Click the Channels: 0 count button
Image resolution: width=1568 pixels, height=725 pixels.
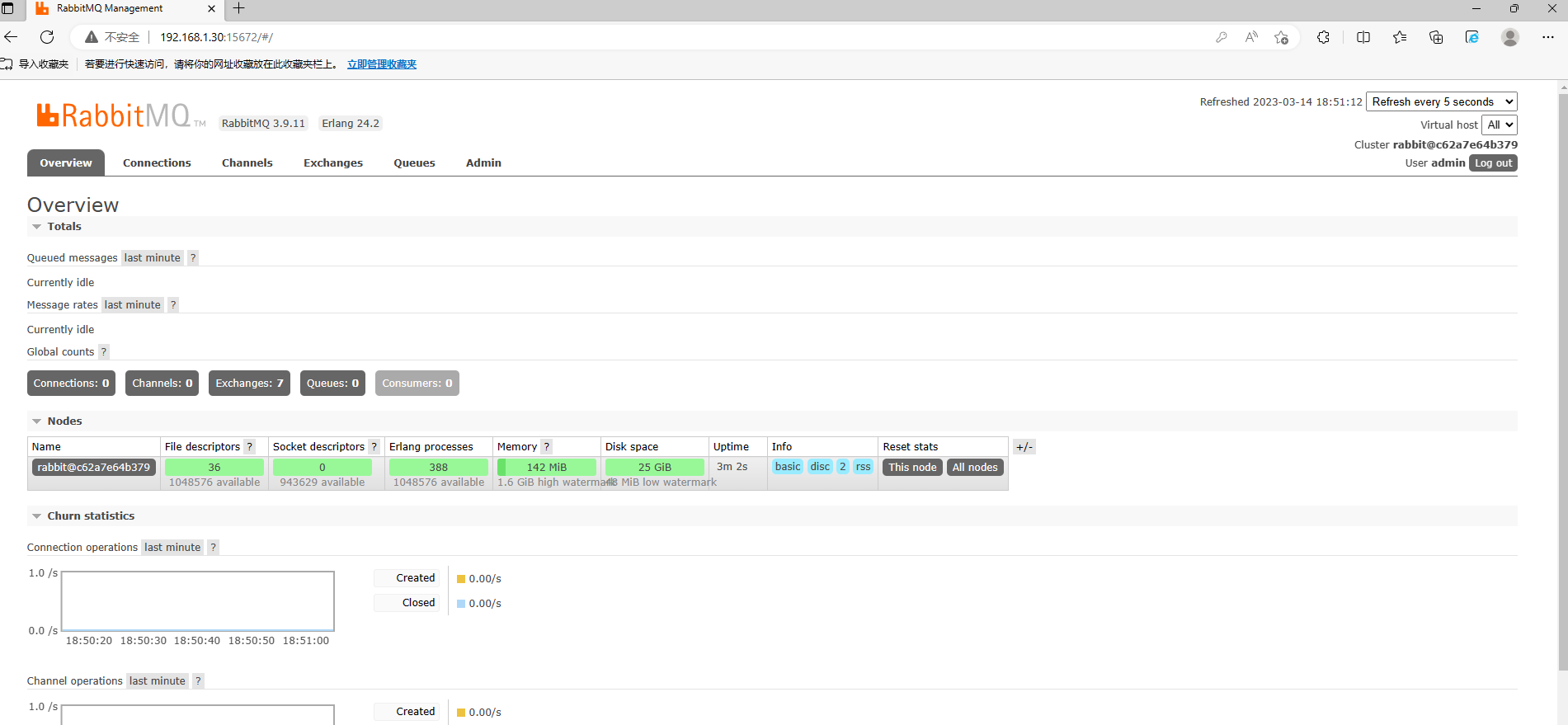point(162,384)
